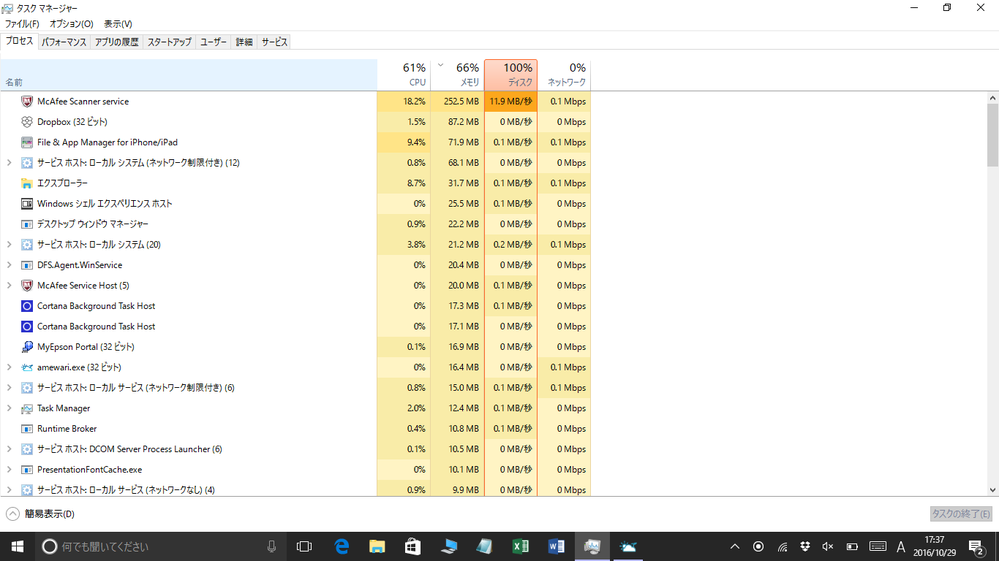The image size is (999, 561).
Task: Expand the DFS.Agent.WinService group
Action: click(x=10, y=265)
